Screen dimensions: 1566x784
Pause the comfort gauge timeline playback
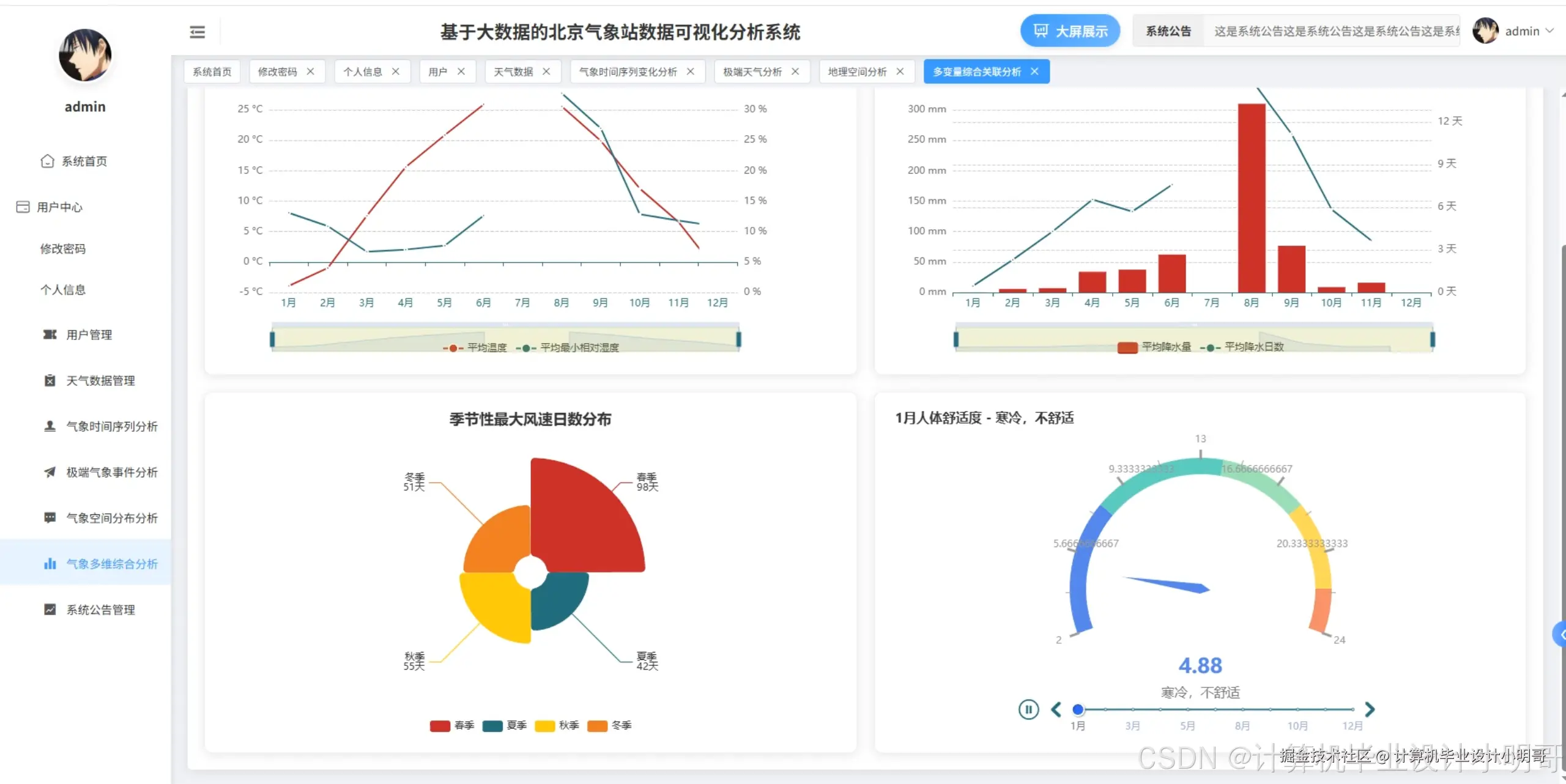click(1028, 709)
